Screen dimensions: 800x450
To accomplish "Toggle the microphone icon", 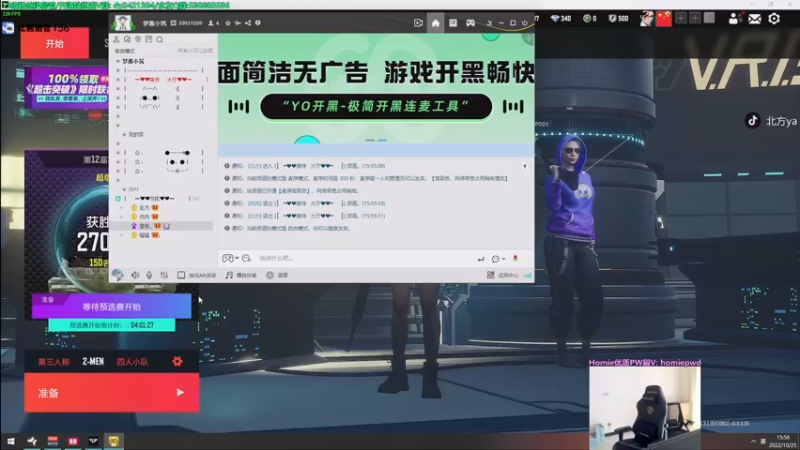I will pos(149,275).
